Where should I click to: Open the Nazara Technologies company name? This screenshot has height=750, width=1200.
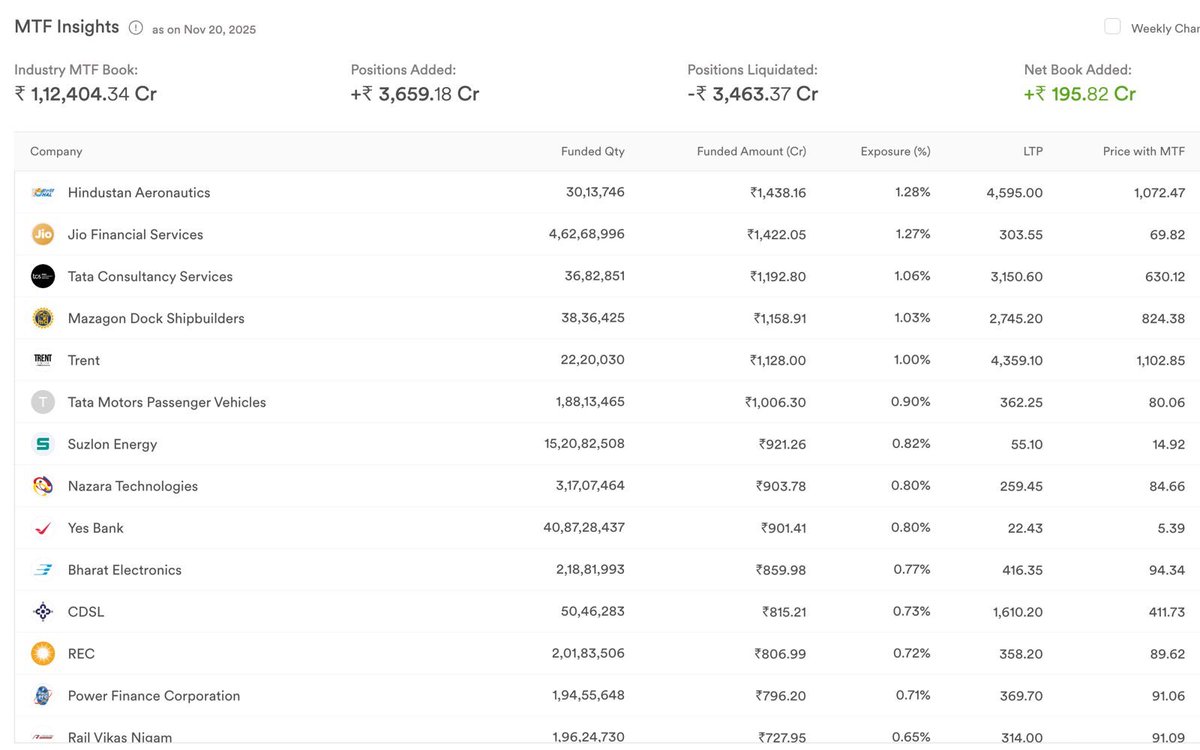point(133,486)
